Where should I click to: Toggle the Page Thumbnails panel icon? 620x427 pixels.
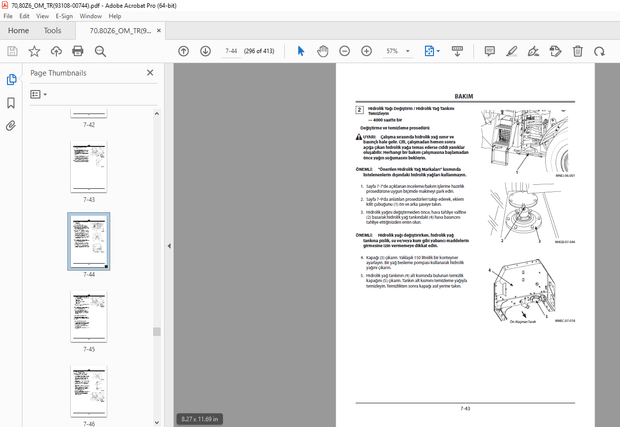(11, 79)
